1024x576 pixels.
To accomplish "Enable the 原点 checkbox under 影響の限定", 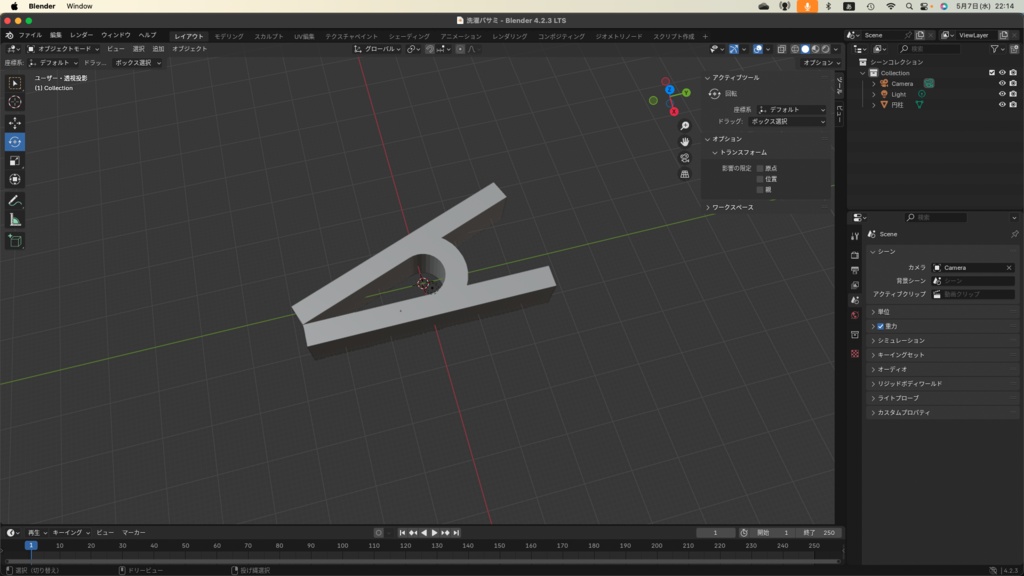I will pyautogui.click(x=760, y=168).
